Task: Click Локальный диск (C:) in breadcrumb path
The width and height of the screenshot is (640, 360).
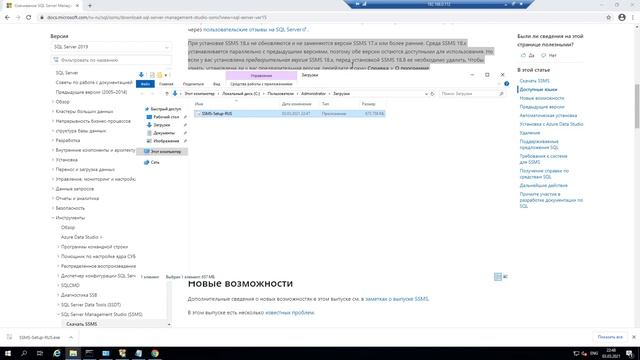Action: pos(241,93)
